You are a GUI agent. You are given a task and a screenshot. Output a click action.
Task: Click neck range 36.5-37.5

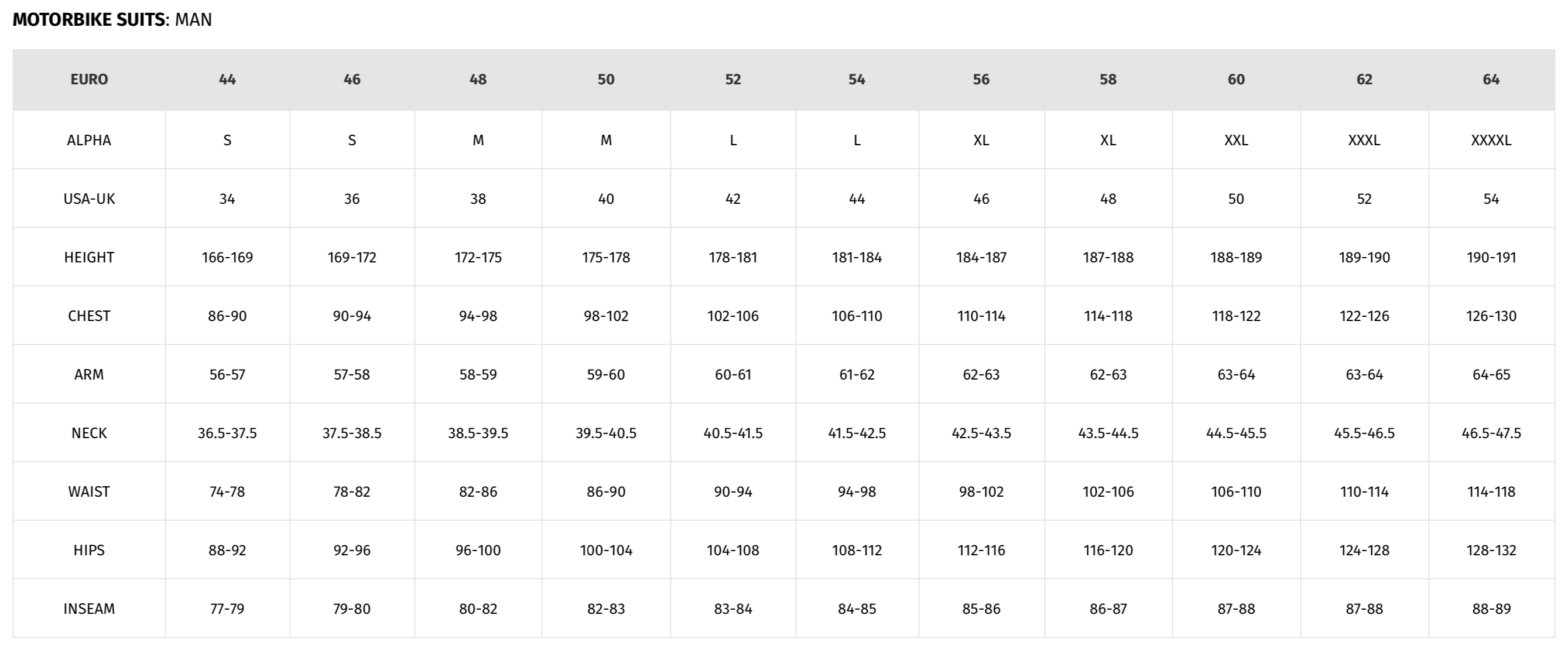point(227,433)
